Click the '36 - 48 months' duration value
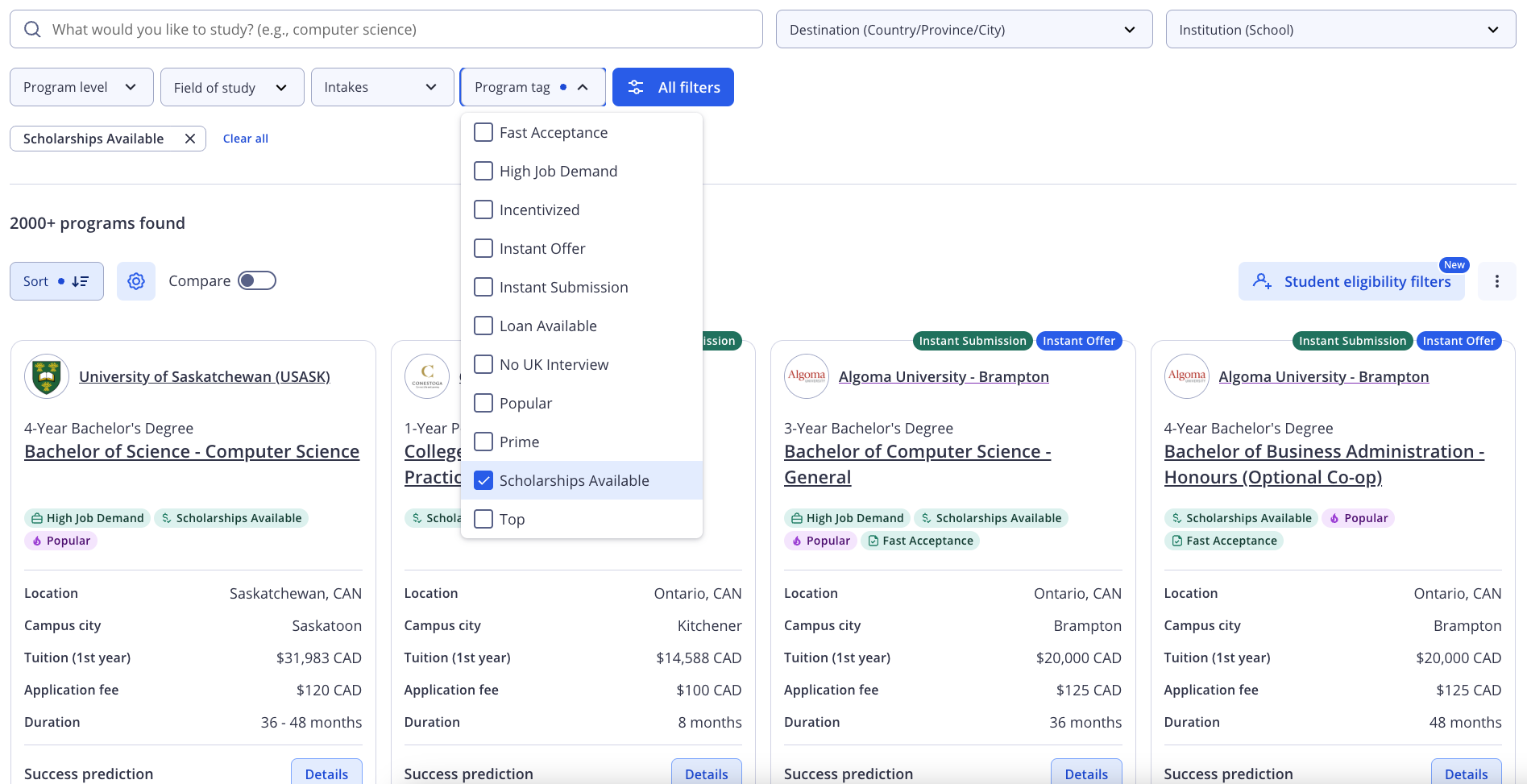 click(311, 722)
